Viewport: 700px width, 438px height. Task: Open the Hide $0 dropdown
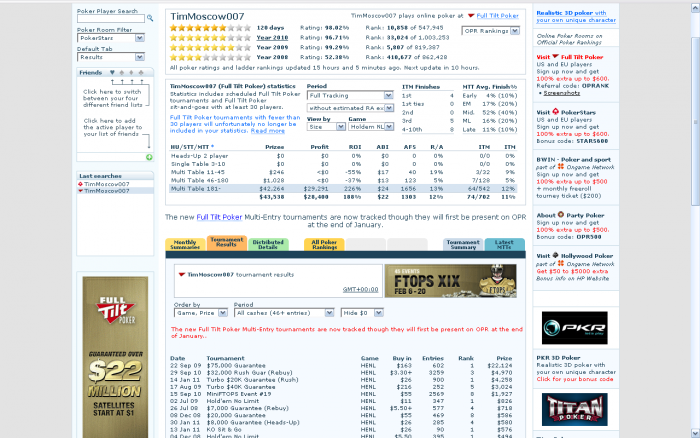point(362,313)
